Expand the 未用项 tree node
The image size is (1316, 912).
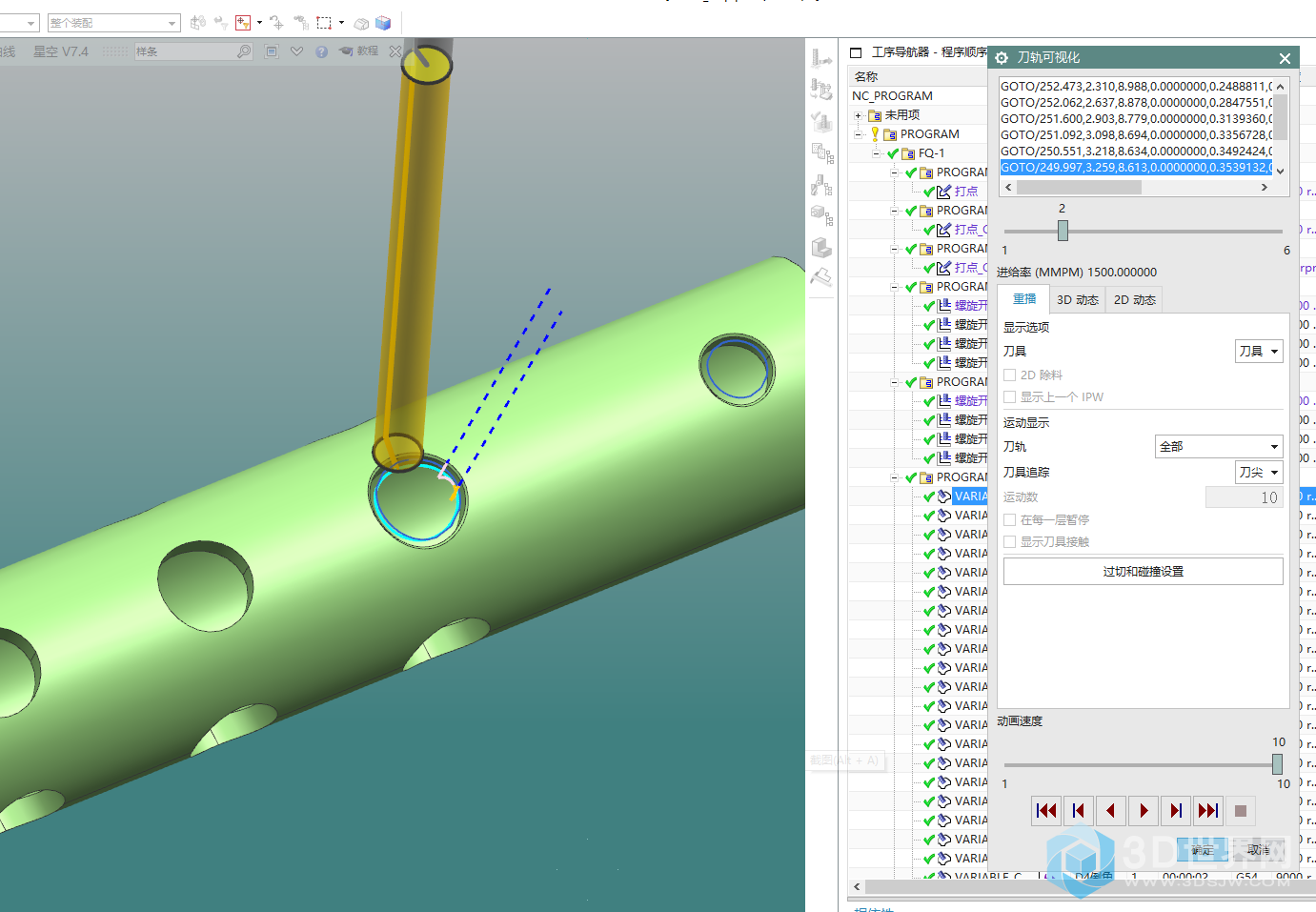(x=859, y=115)
